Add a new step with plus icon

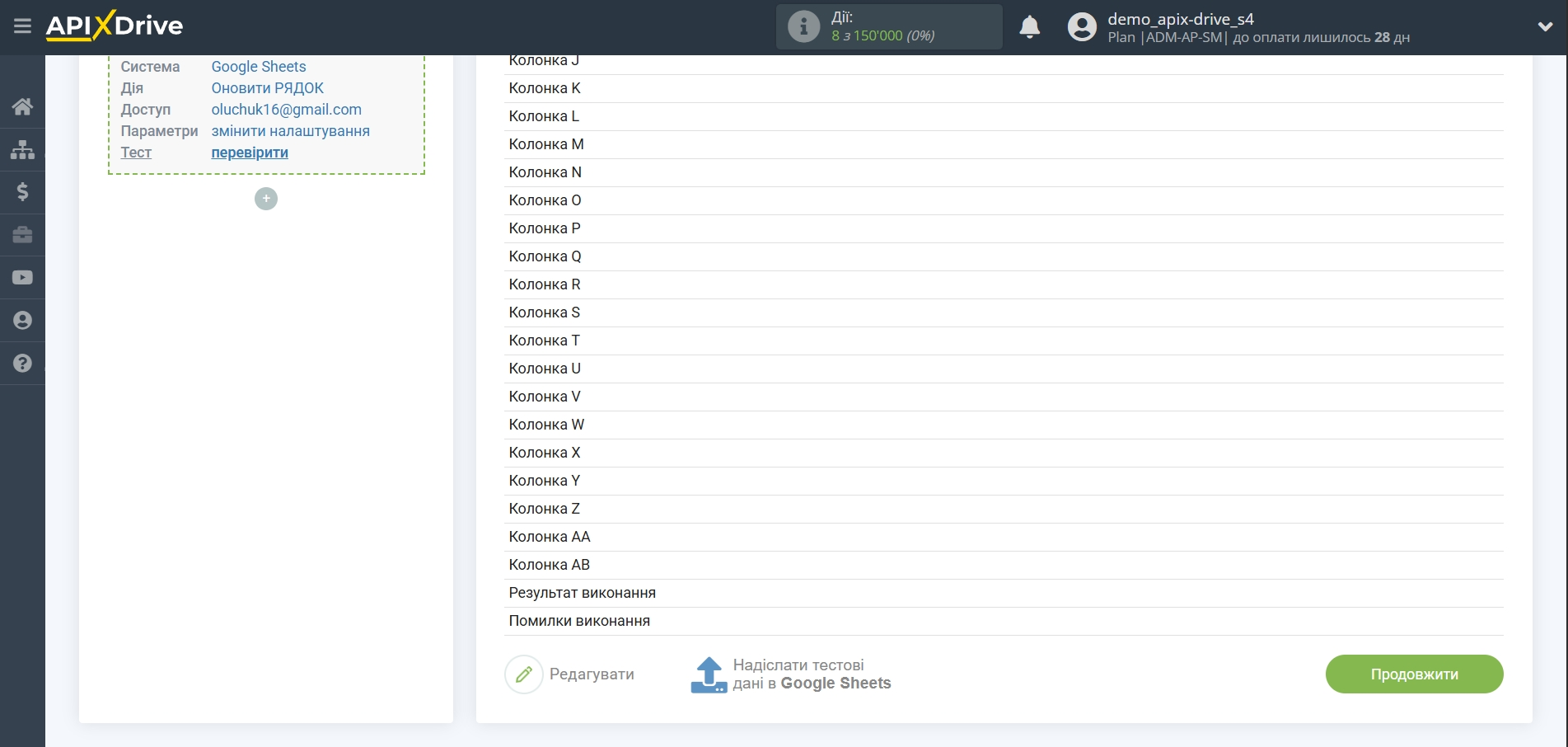point(266,199)
